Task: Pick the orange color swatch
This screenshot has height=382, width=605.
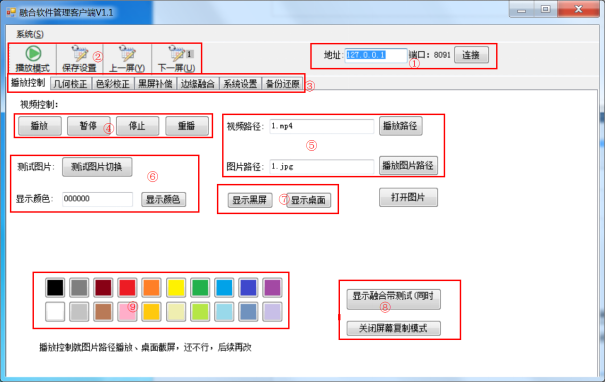Action: (x=151, y=287)
